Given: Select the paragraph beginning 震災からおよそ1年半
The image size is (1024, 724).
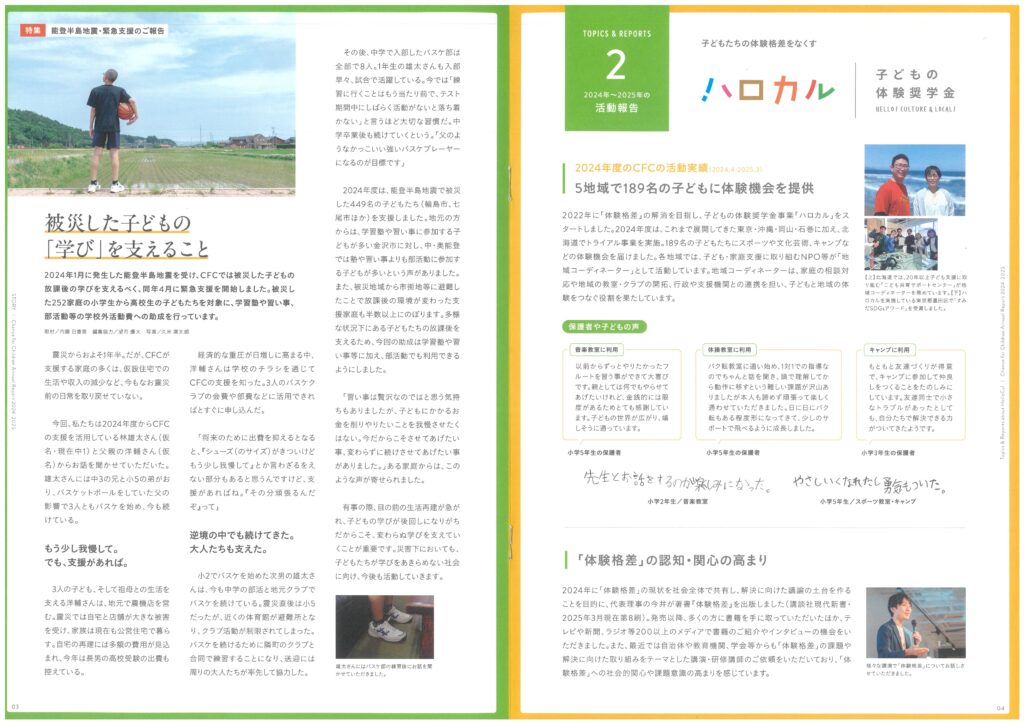Looking at the screenshot, I should coord(107,375).
